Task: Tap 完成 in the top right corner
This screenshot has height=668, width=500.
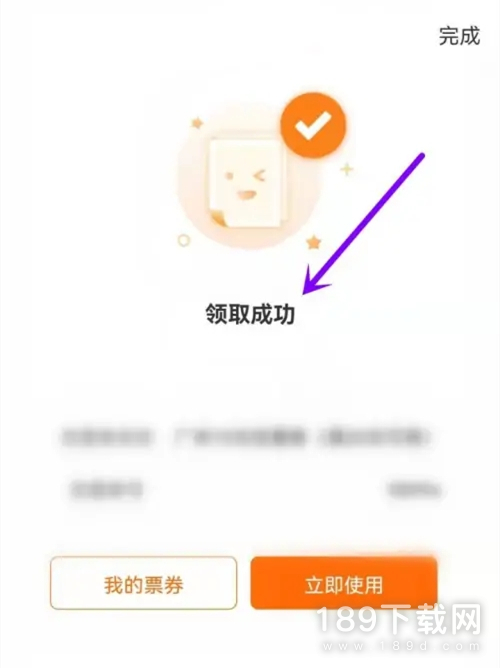Action: (x=459, y=36)
